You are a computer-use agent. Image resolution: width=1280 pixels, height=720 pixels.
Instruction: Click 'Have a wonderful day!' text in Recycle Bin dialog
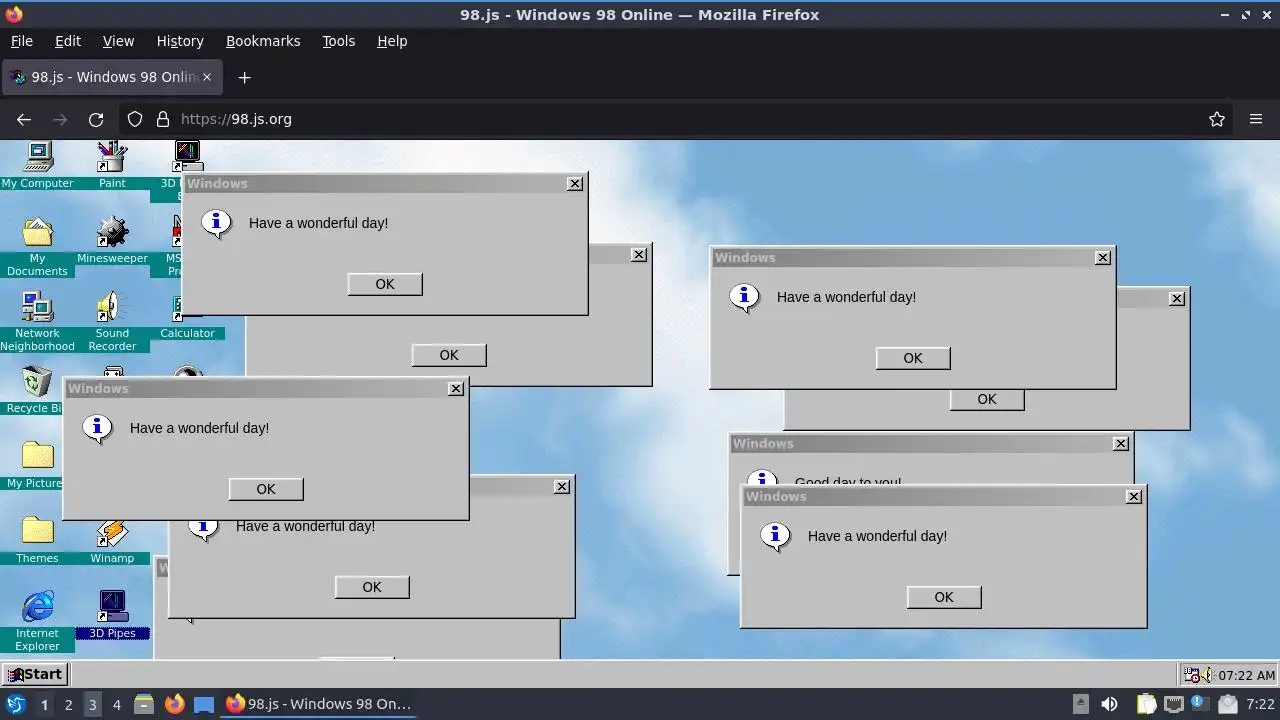199,428
